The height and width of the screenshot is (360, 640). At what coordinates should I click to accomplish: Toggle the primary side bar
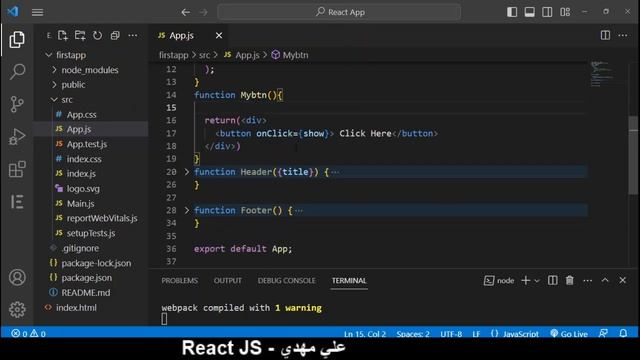point(512,12)
